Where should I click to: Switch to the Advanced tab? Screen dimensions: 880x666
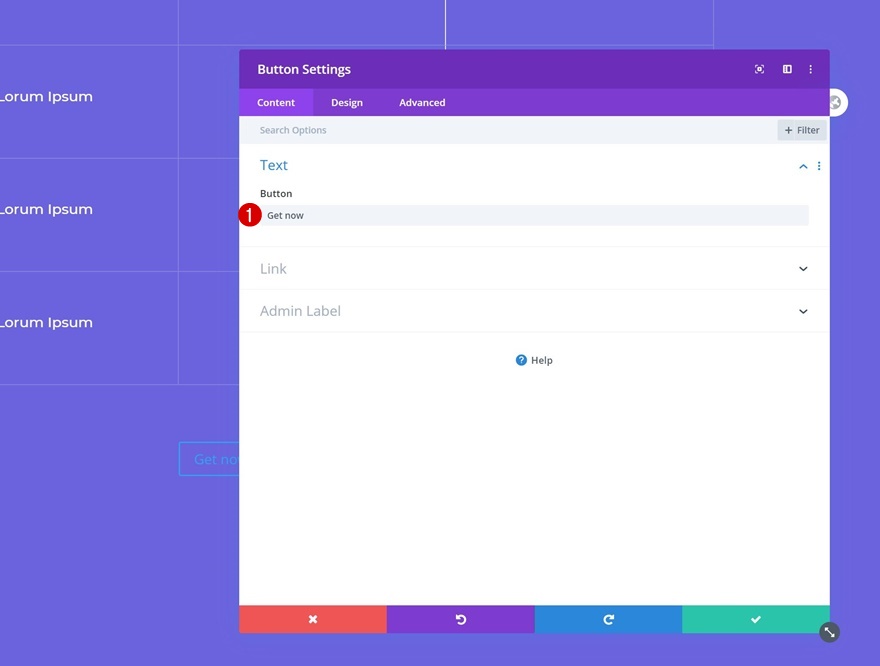422,103
